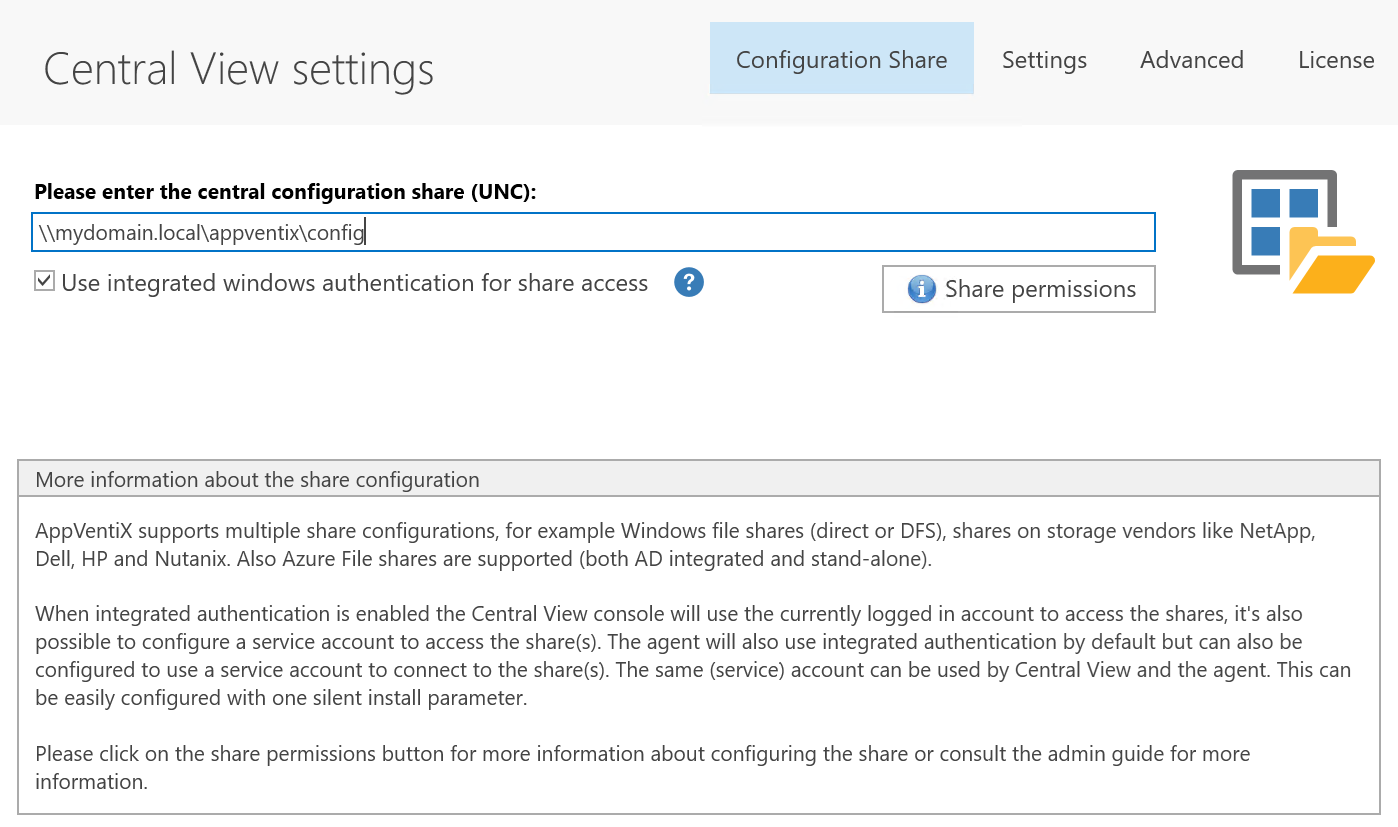The height and width of the screenshot is (827, 1398).
Task: Select the License tab
Action: [1335, 59]
